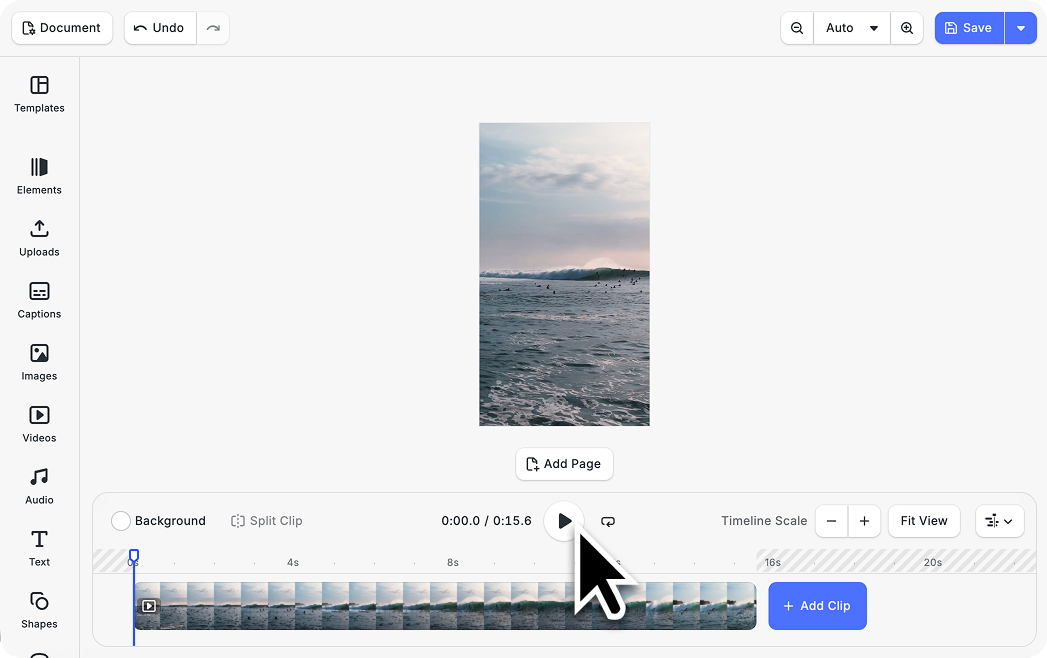
Task: Open the Elements panel
Action: click(x=39, y=176)
